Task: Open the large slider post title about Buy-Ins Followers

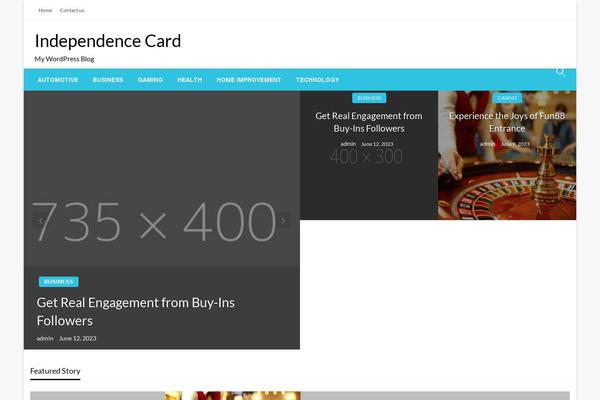Action: click(x=136, y=312)
